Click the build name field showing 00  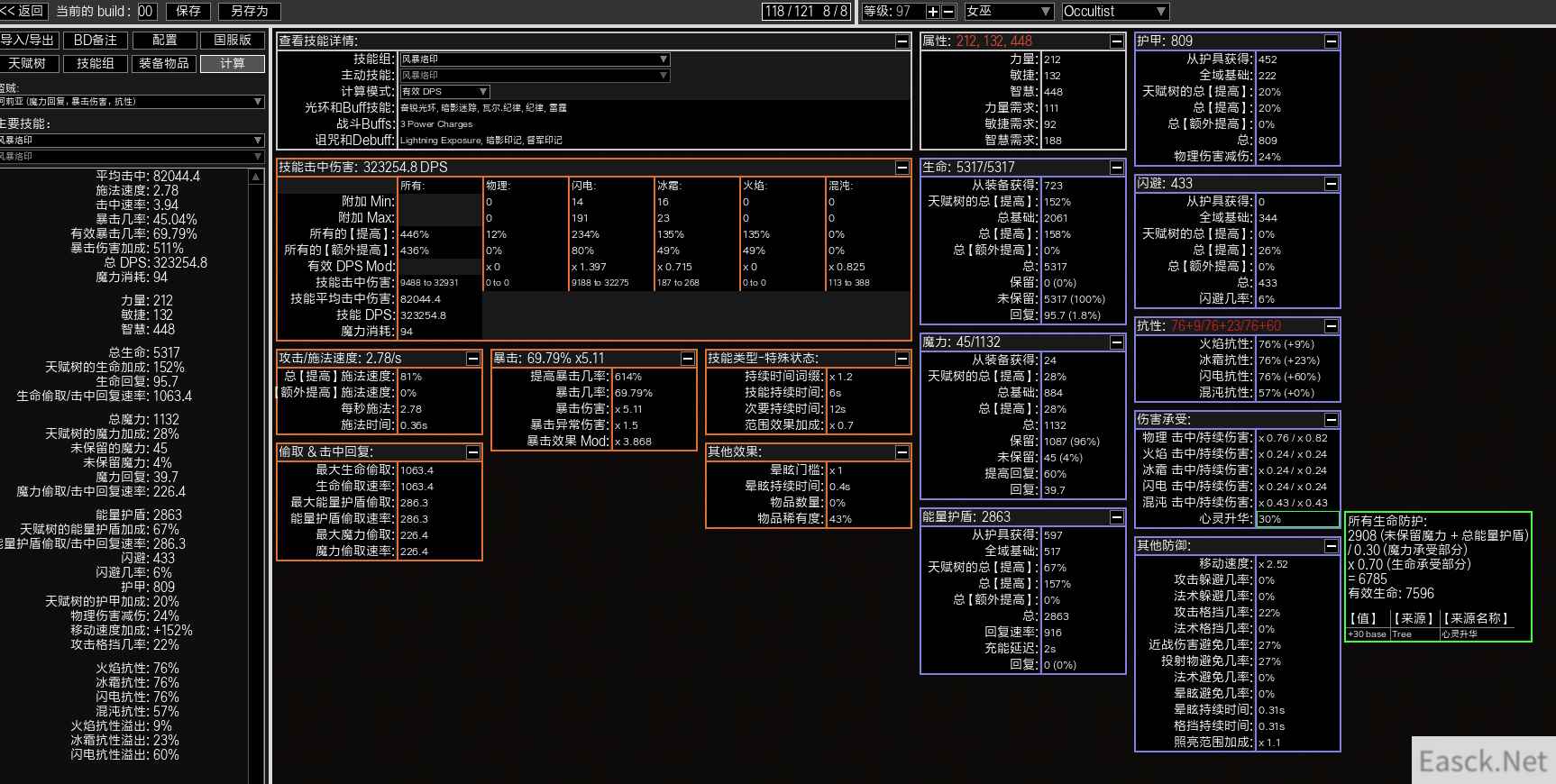click(x=146, y=12)
